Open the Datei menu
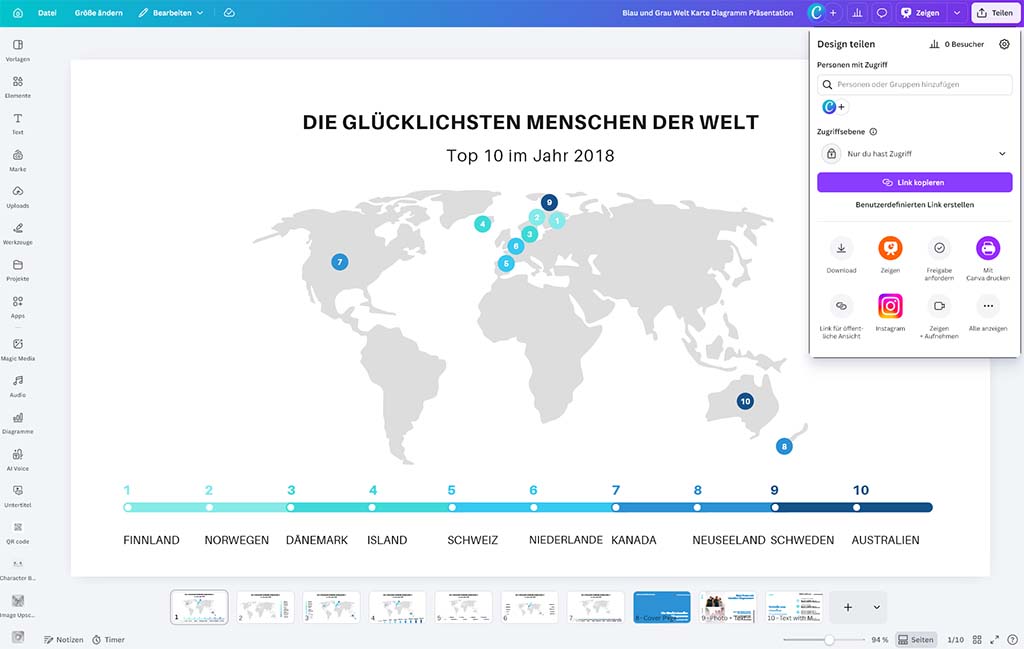1024x649 pixels. tap(47, 12)
